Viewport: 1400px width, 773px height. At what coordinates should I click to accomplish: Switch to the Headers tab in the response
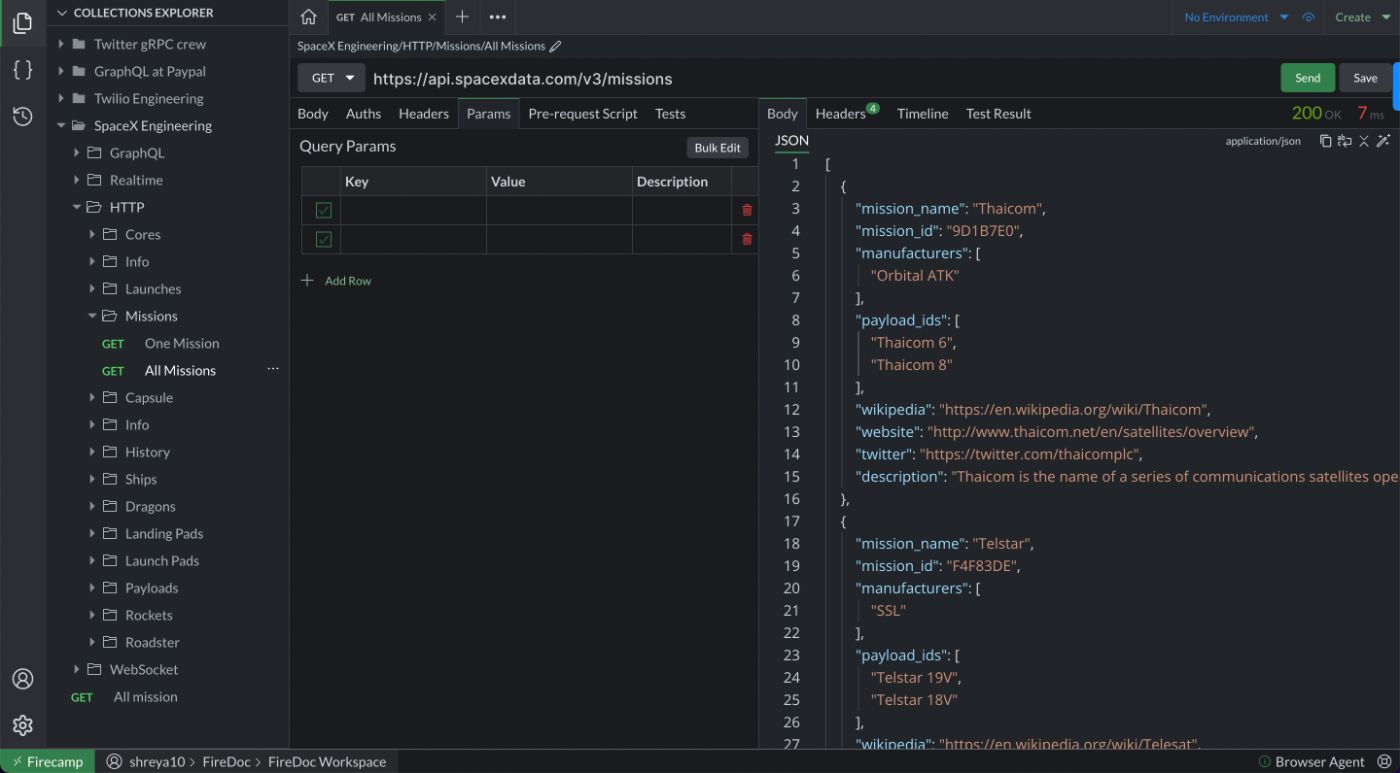point(840,113)
